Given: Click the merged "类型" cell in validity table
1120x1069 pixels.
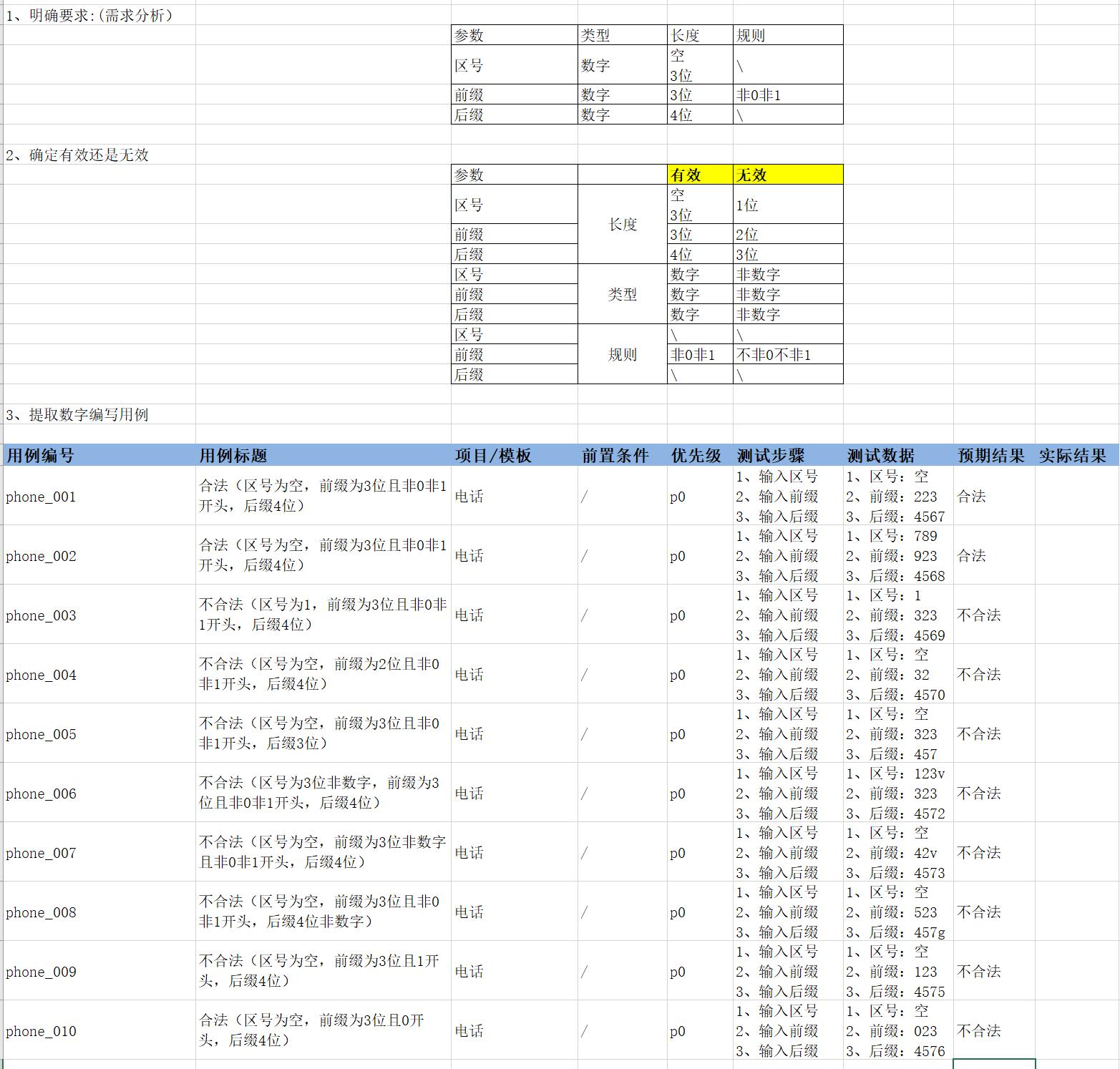Looking at the screenshot, I should 622,294.
